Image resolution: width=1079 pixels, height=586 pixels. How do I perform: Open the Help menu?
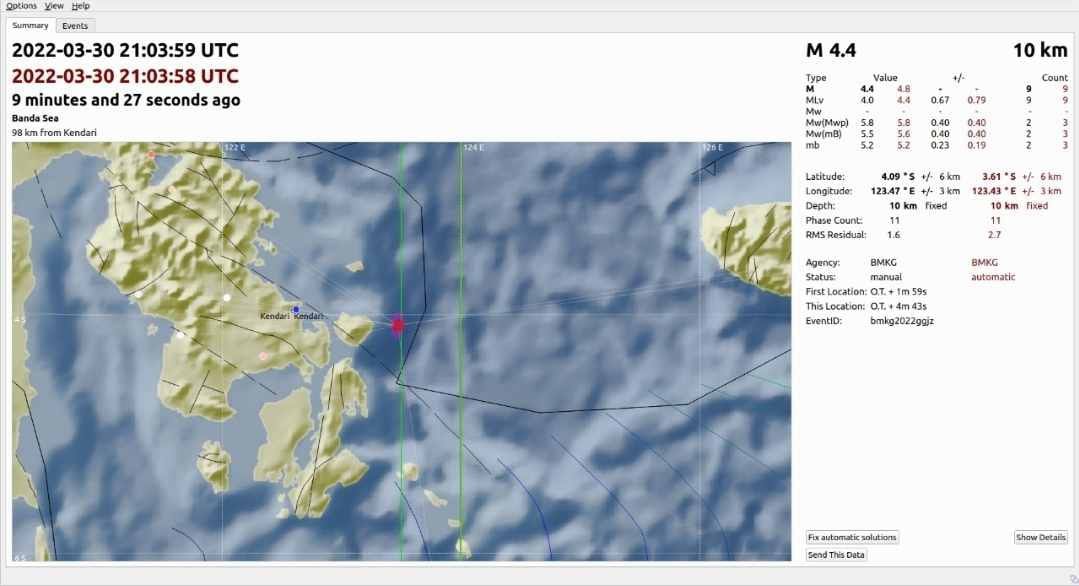(x=81, y=6)
